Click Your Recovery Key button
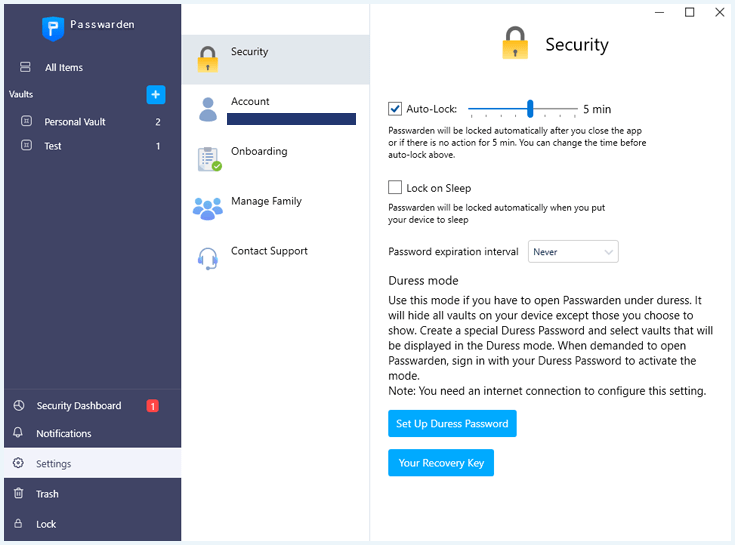Viewport: 735px width, 545px height. (441, 463)
